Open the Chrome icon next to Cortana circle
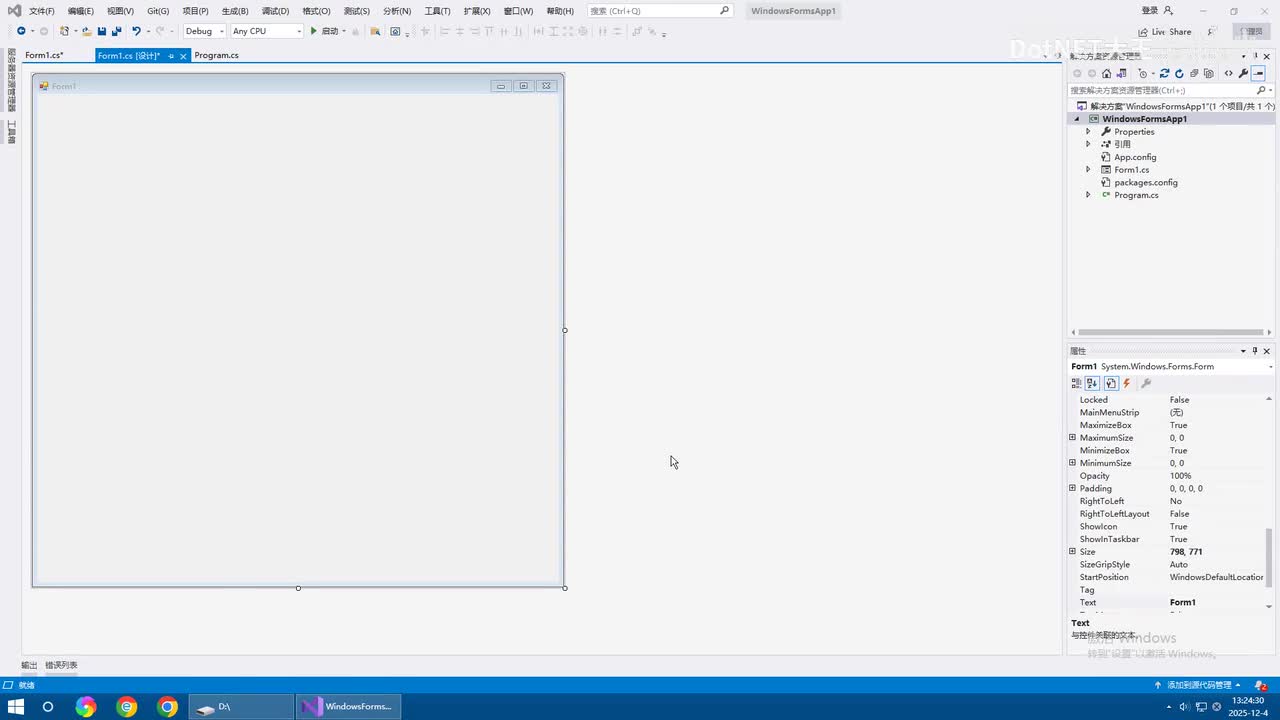The image size is (1280, 720). pyautogui.click(x=86, y=707)
